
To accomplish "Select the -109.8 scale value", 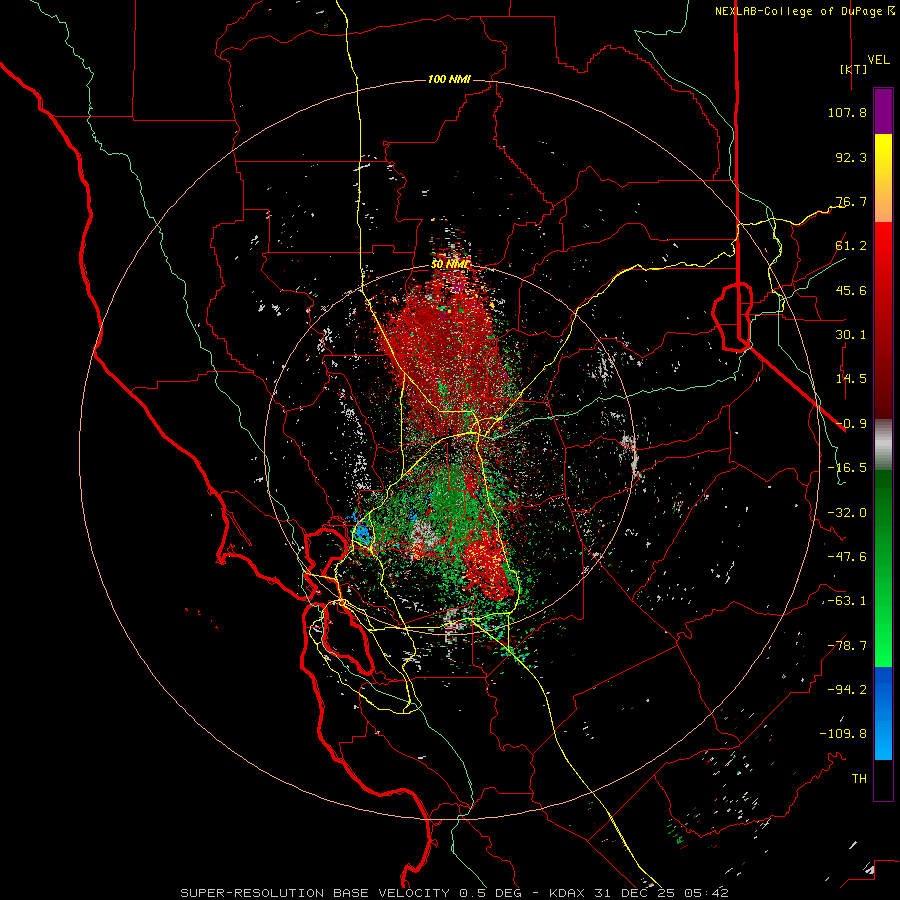I will (x=843, y=734).
